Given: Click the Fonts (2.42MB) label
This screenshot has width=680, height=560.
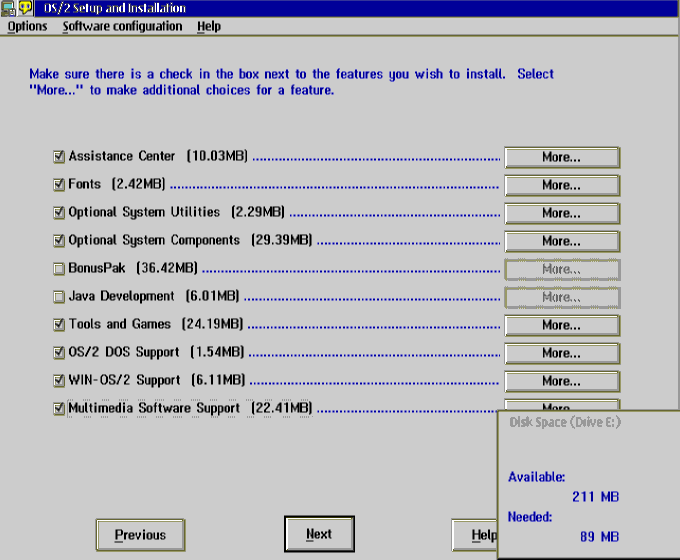Looking at the screenshot, I should pos(117,184).
